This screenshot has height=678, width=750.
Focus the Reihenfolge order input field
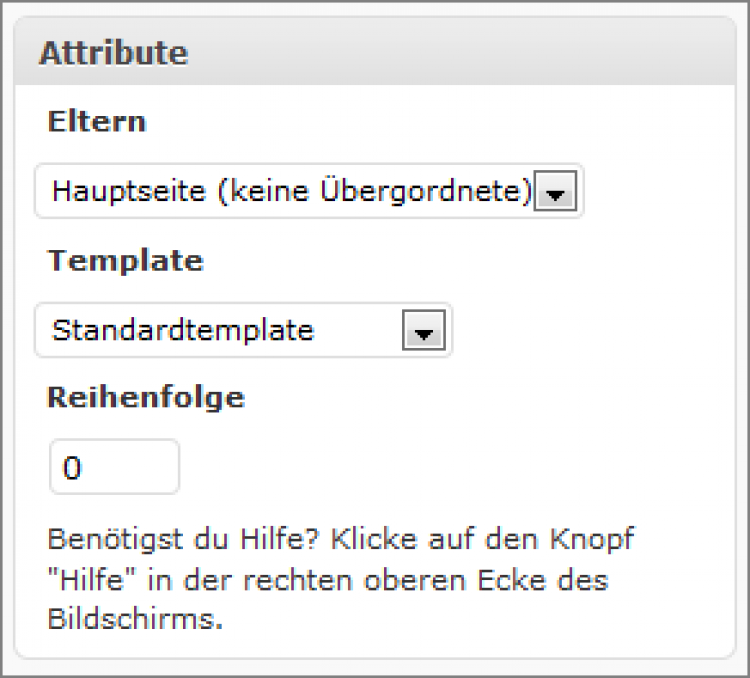114,467
